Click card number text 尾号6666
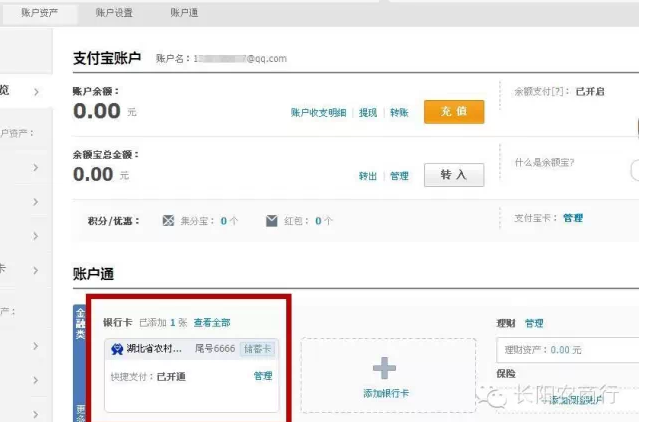Image resolution: width=655 pixels, height=422 pixels. point(215,348)
